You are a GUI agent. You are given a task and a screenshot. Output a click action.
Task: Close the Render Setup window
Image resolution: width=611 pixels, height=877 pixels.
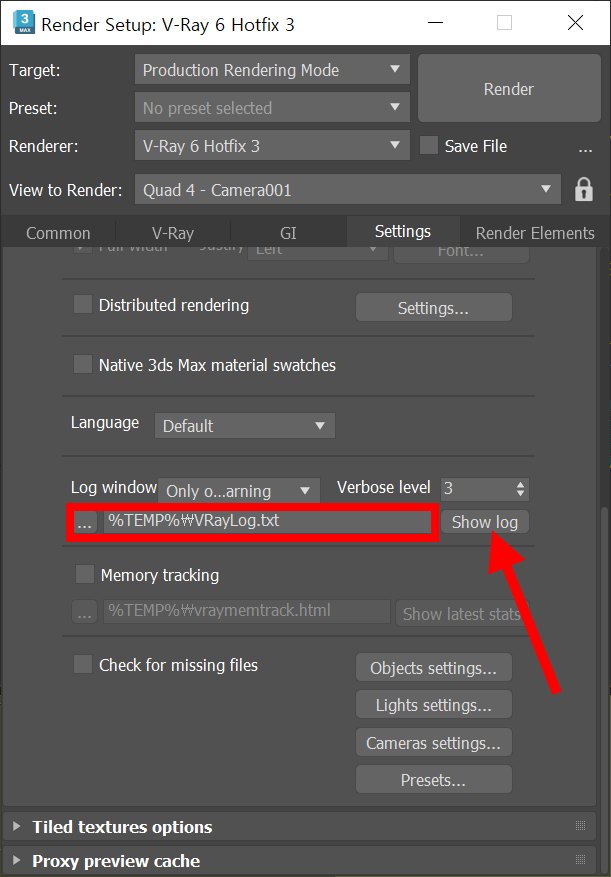pyautogui.click(x=576, y=23)
